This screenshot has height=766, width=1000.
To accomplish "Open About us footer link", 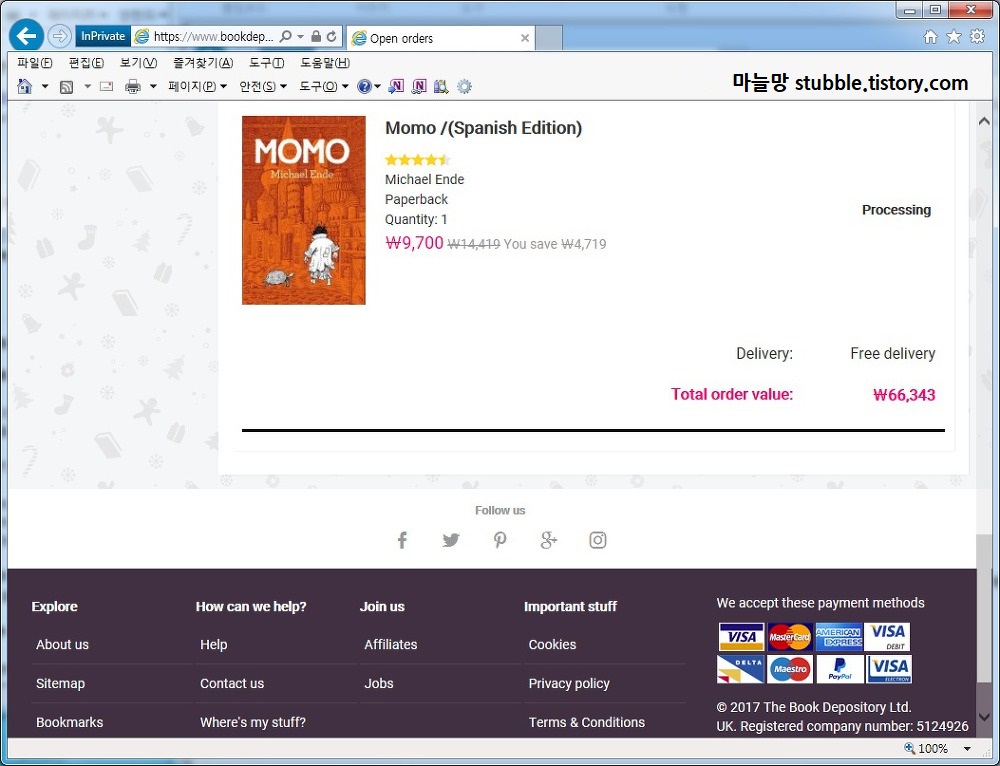I will tap(62, 644).
